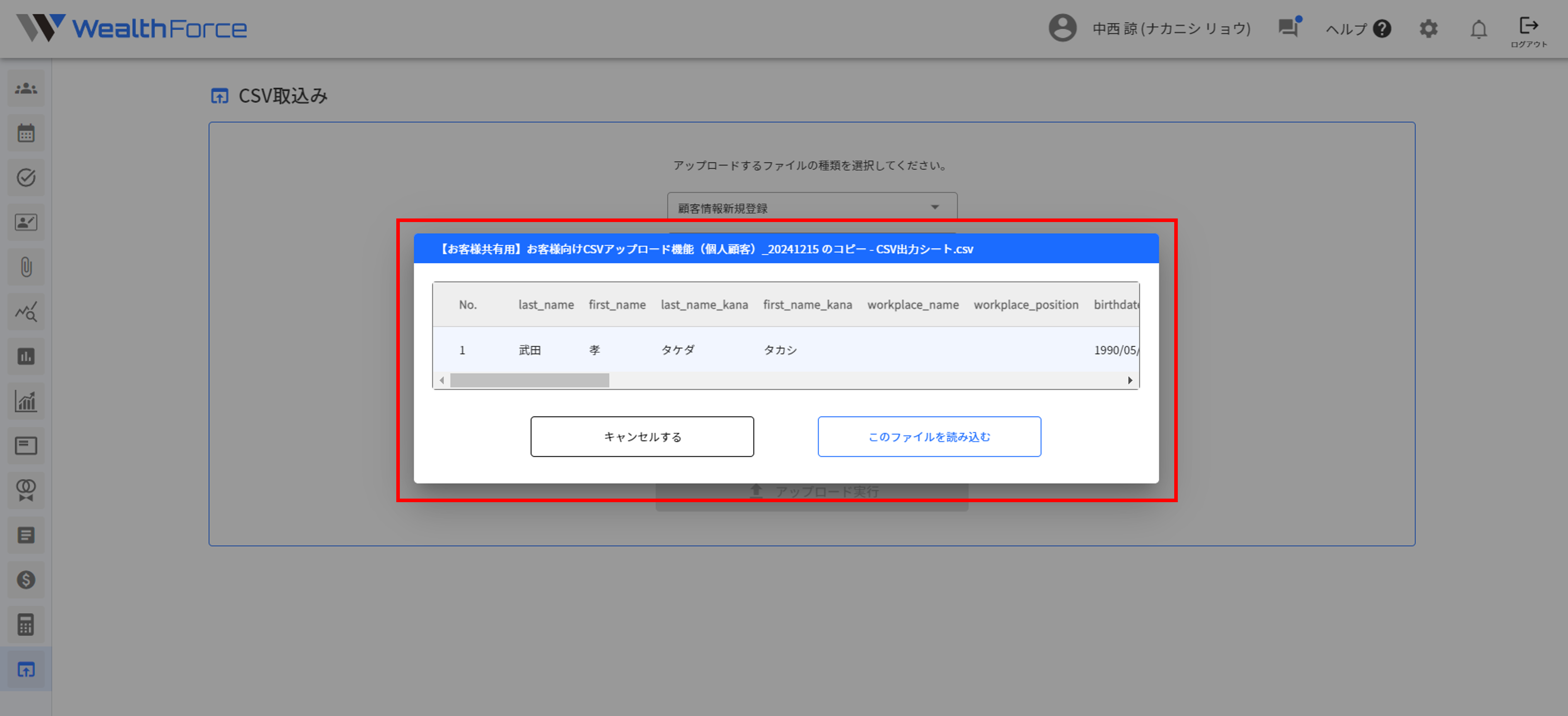Select the CSV import sidebar icon
The width and height of the screenshot is (1568, 716).
[x=26, y=669]
